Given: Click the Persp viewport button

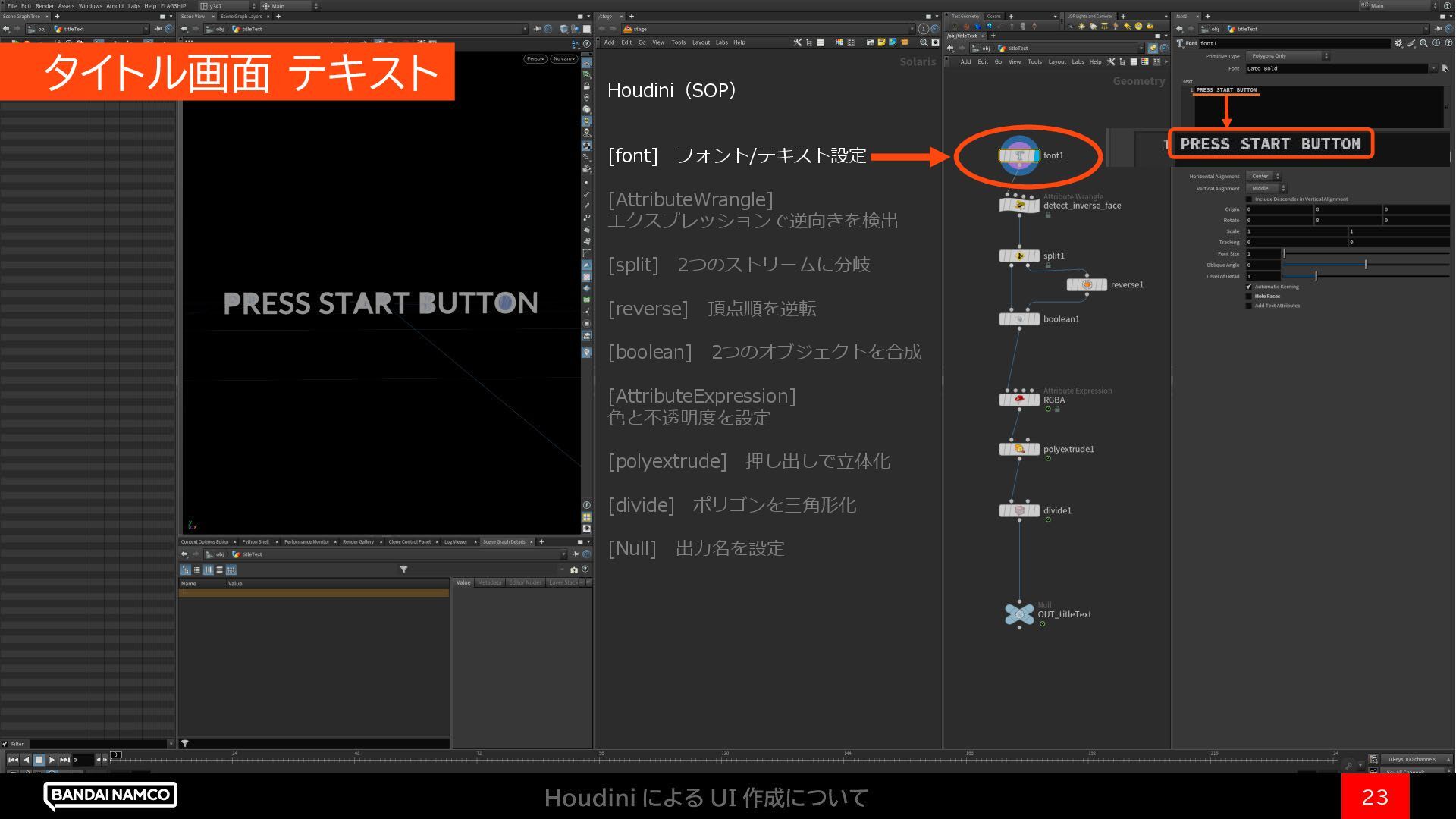Looking at the screenshot, I should pyautogui.click(x=535, y=58).
